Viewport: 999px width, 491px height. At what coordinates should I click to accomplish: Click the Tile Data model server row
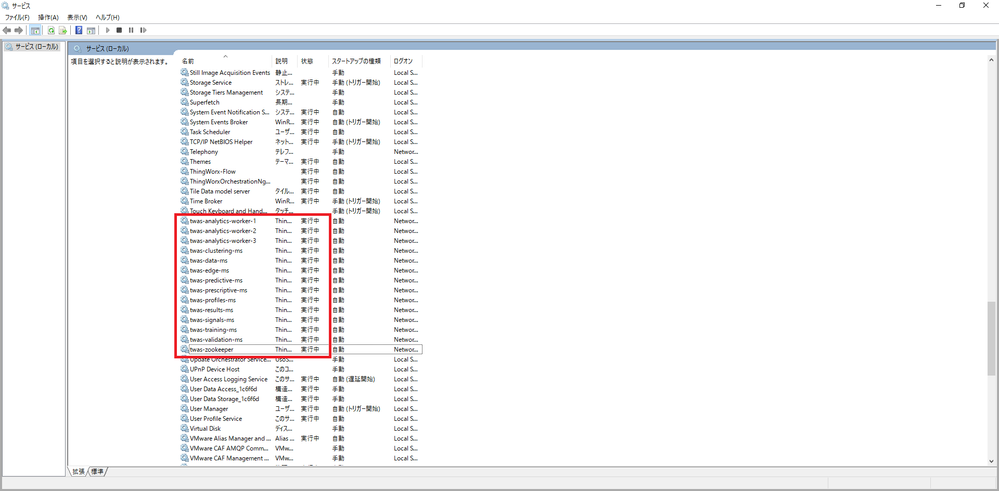[301, 191]
